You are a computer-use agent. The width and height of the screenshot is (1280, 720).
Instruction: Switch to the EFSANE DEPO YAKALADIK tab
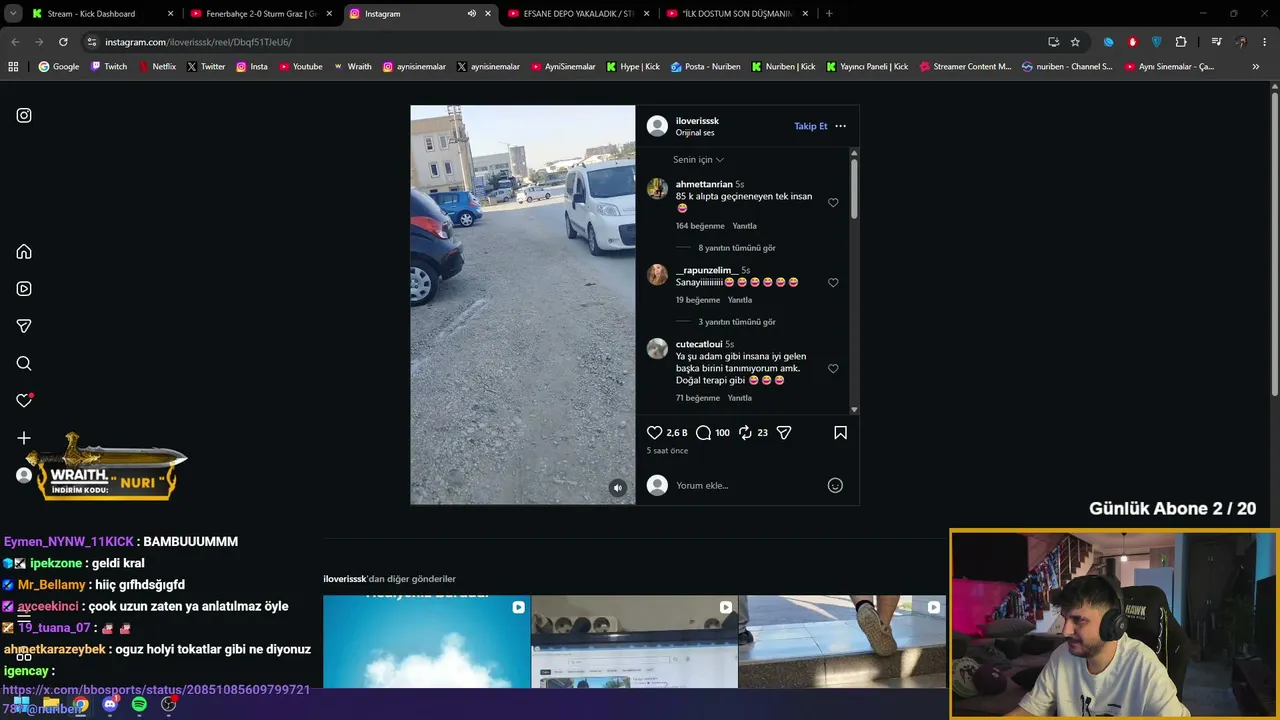578,14
